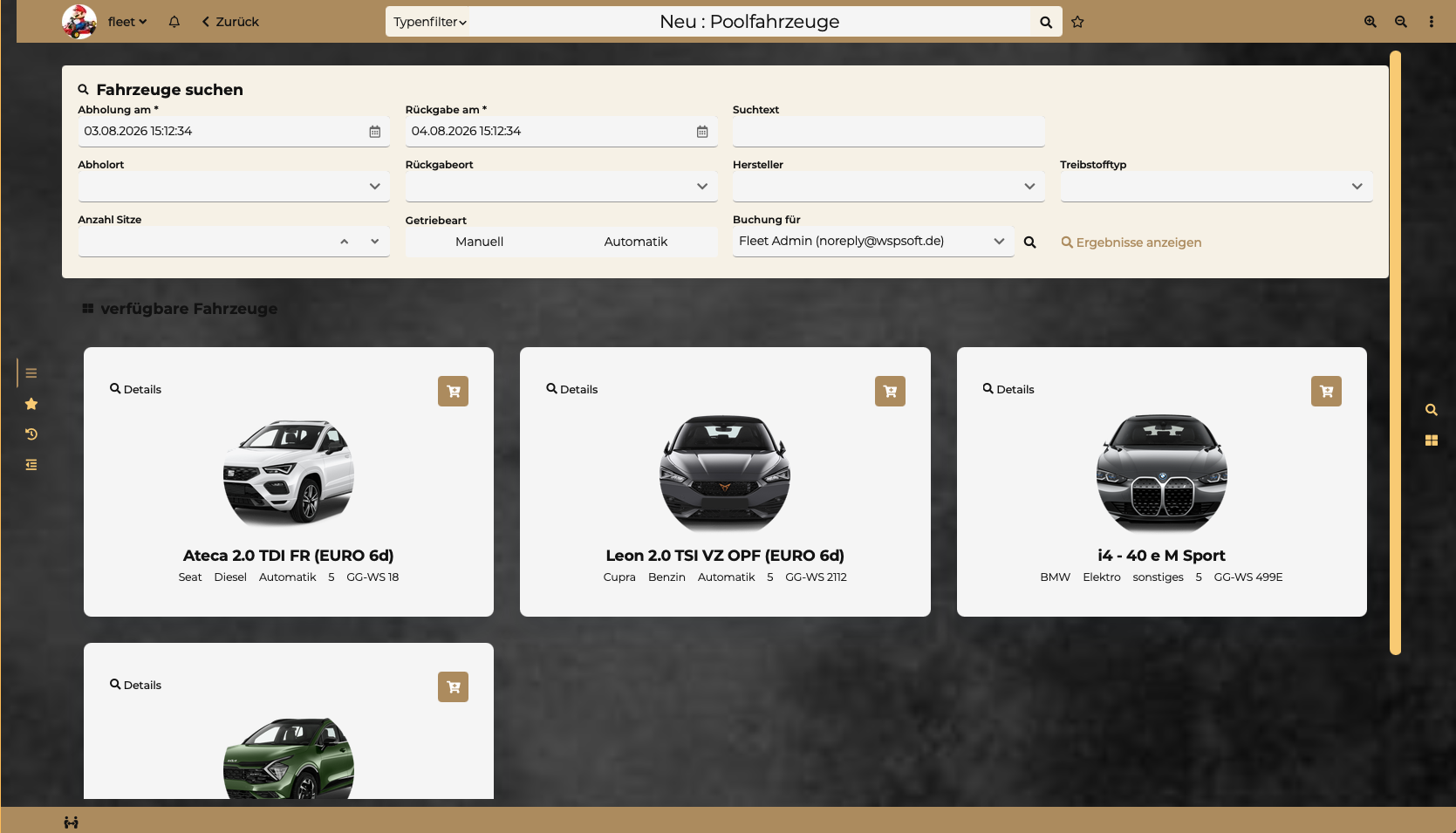Open Details for Ateca 2.0 TDI FR

pos(136,389)
